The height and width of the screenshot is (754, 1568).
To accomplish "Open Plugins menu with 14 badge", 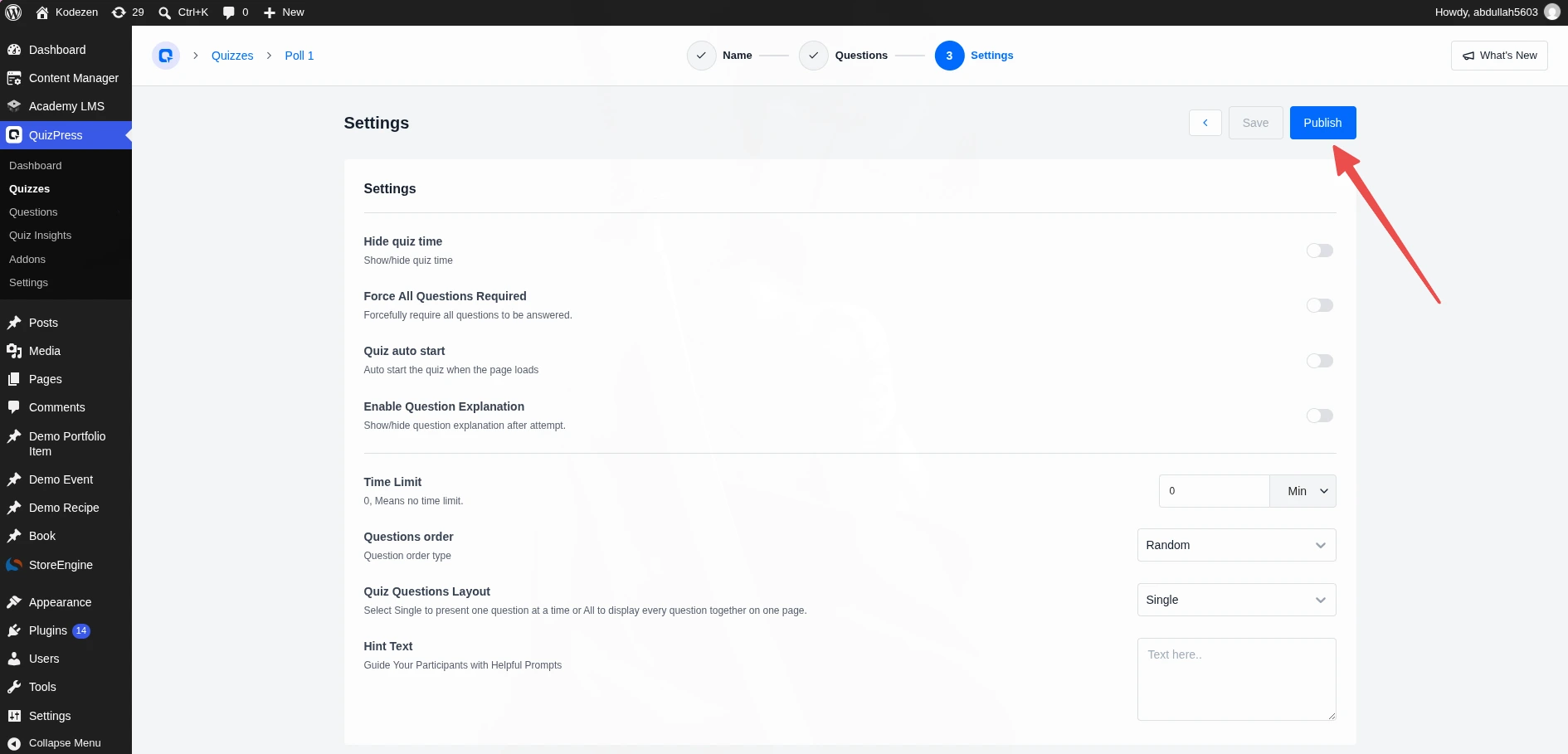I will tap(66, 630).
